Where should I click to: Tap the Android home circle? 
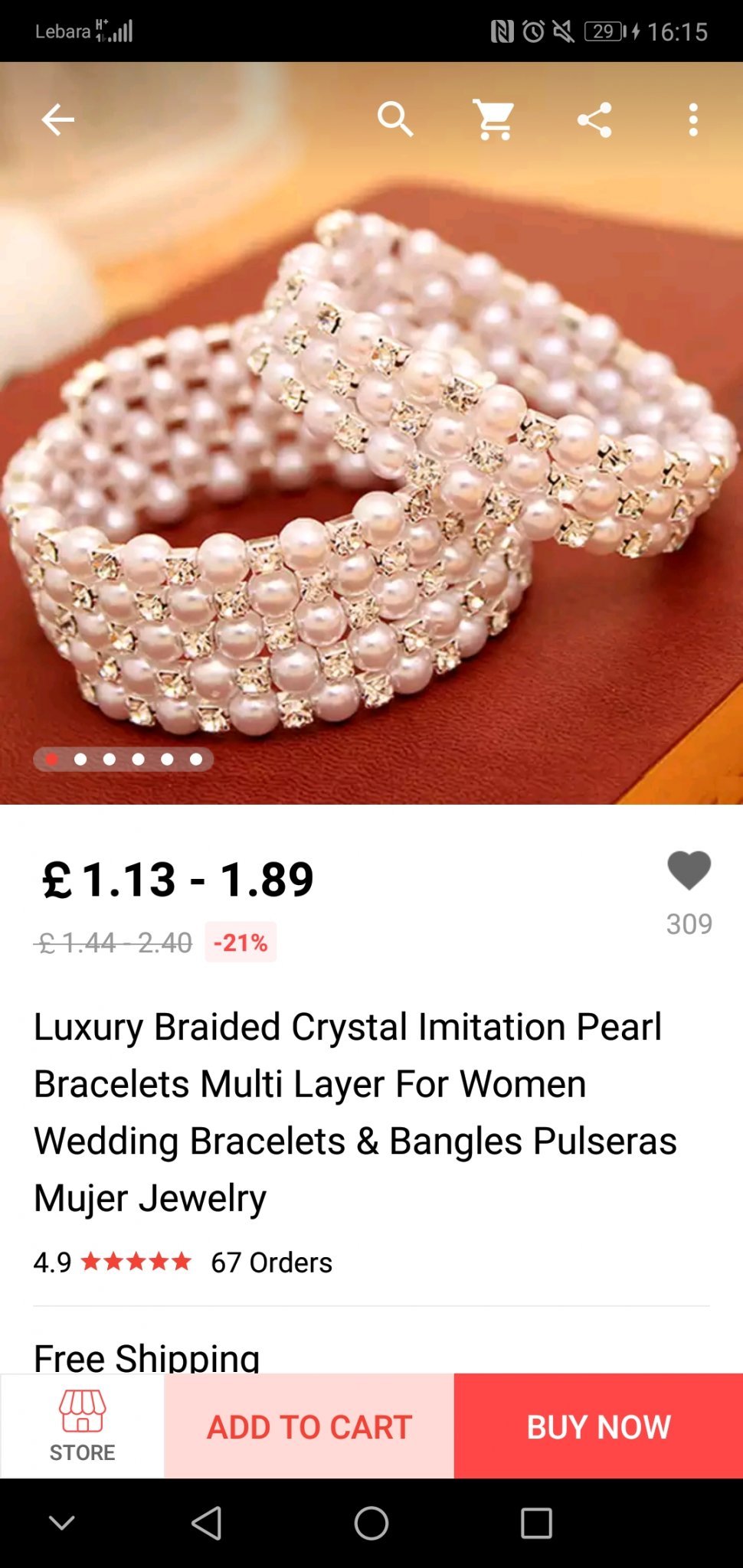(x=371, y=1523)
